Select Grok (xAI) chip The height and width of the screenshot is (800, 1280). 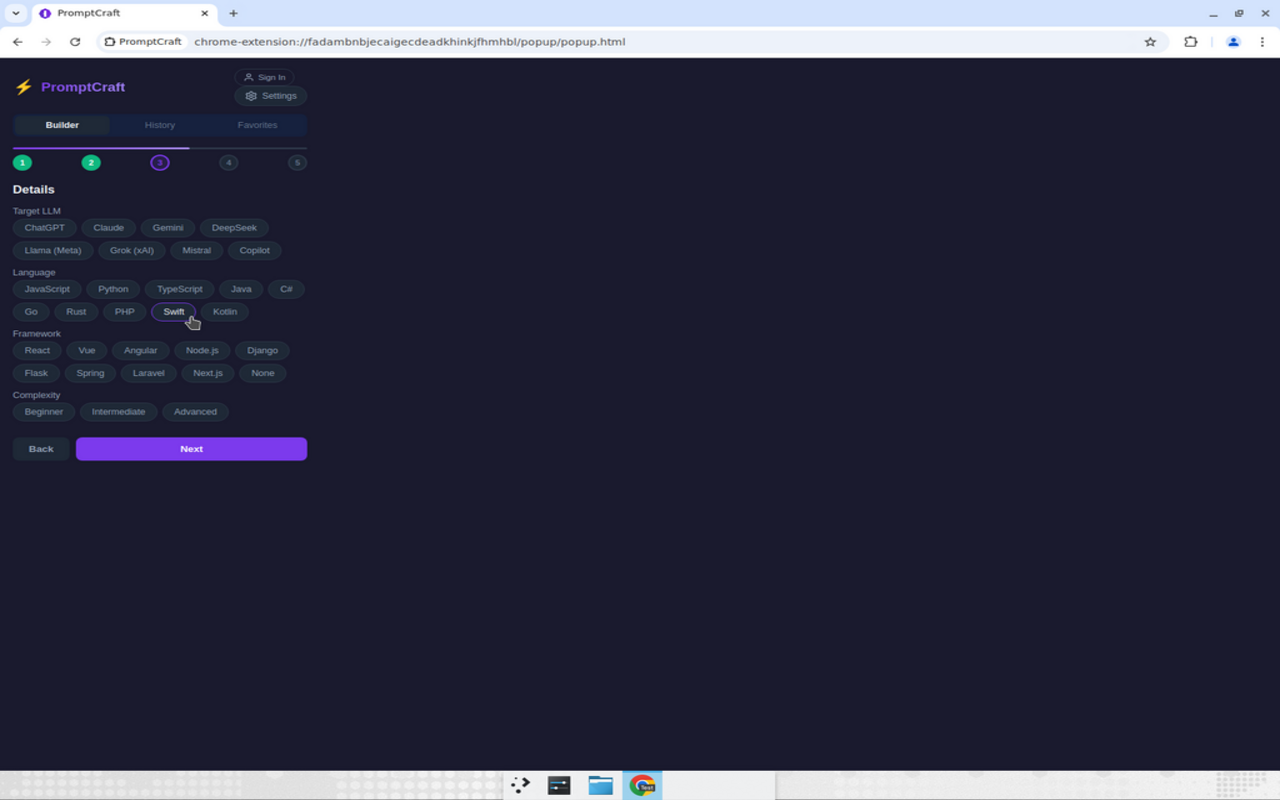[132, 250]
